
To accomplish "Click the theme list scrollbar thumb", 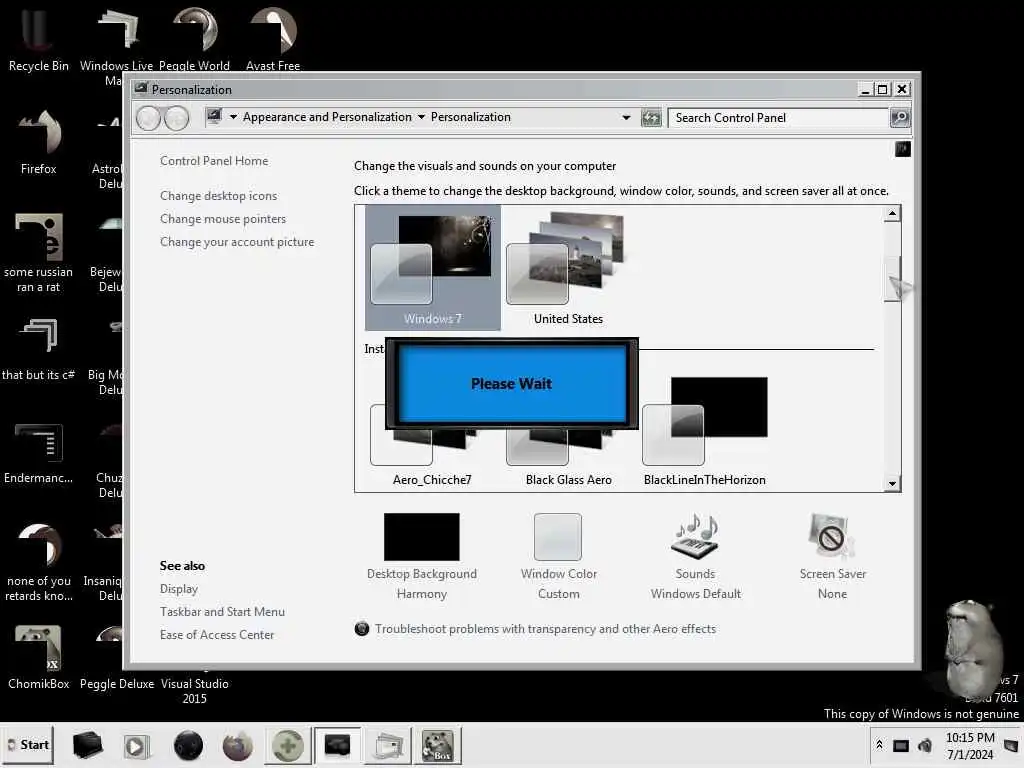I will (892, 279).
